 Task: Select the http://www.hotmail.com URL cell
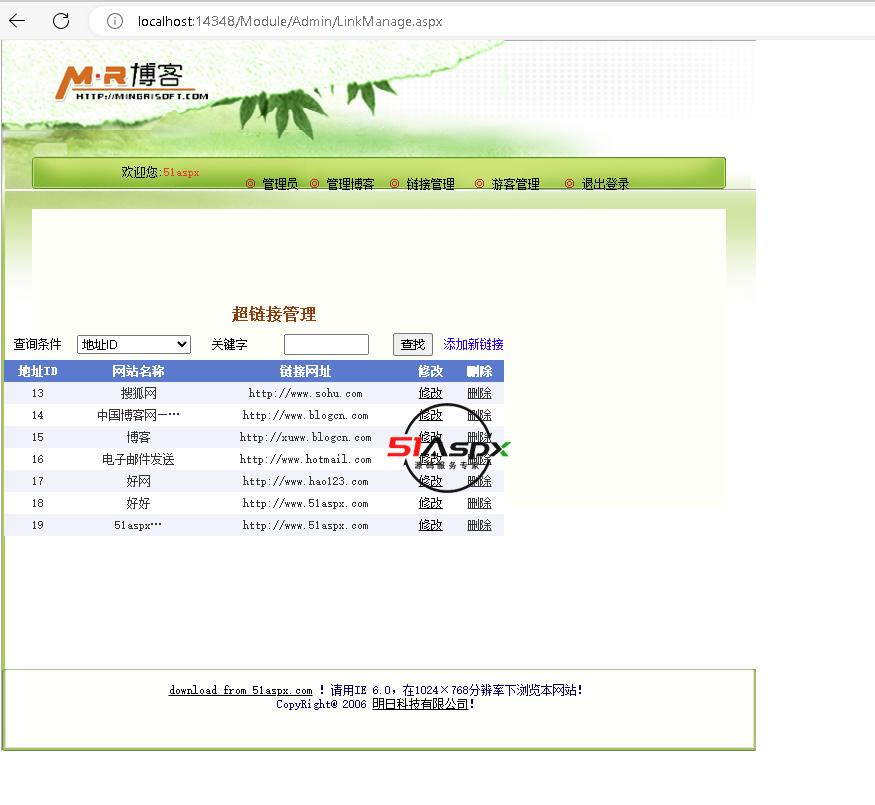tap(305, 459)
